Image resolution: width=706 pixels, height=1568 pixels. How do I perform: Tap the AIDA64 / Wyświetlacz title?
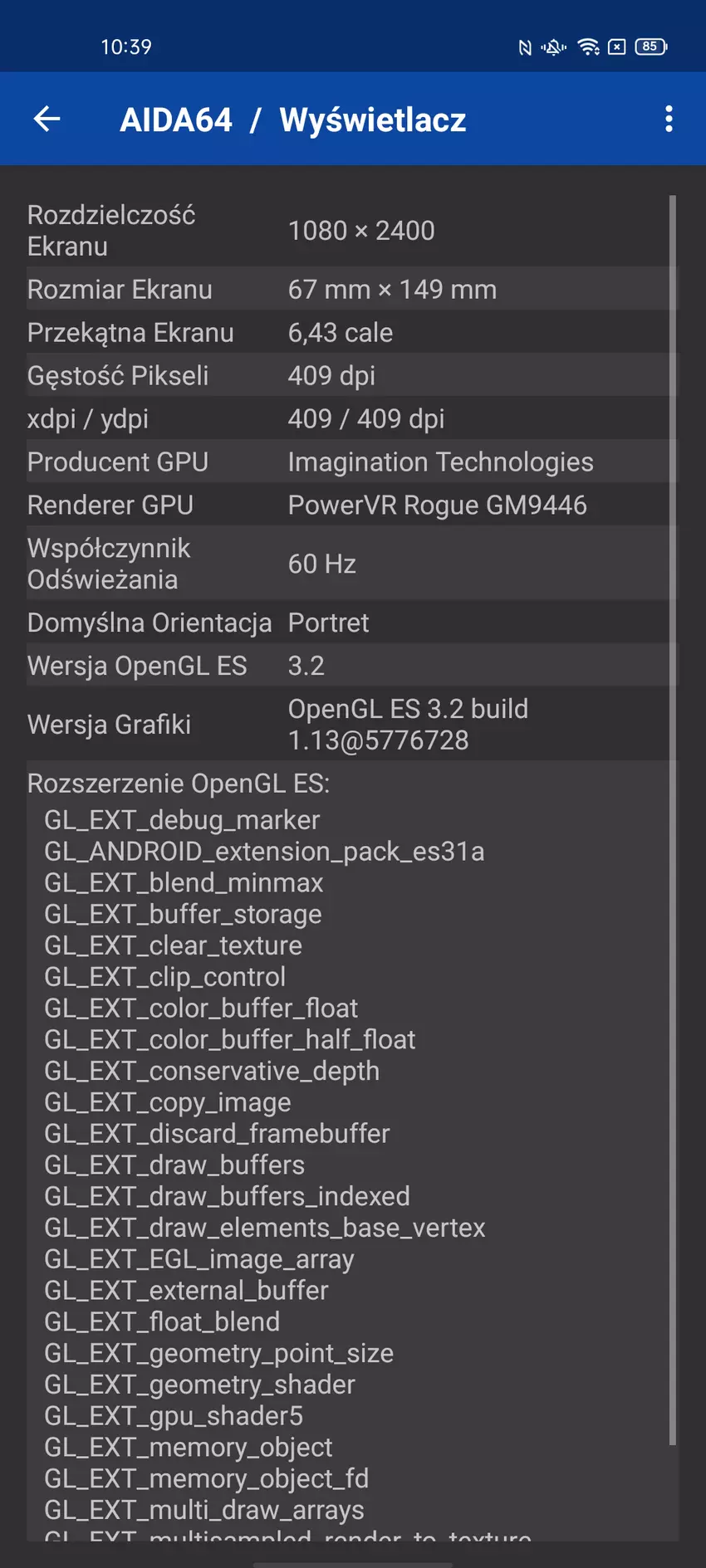pos(292,120)
